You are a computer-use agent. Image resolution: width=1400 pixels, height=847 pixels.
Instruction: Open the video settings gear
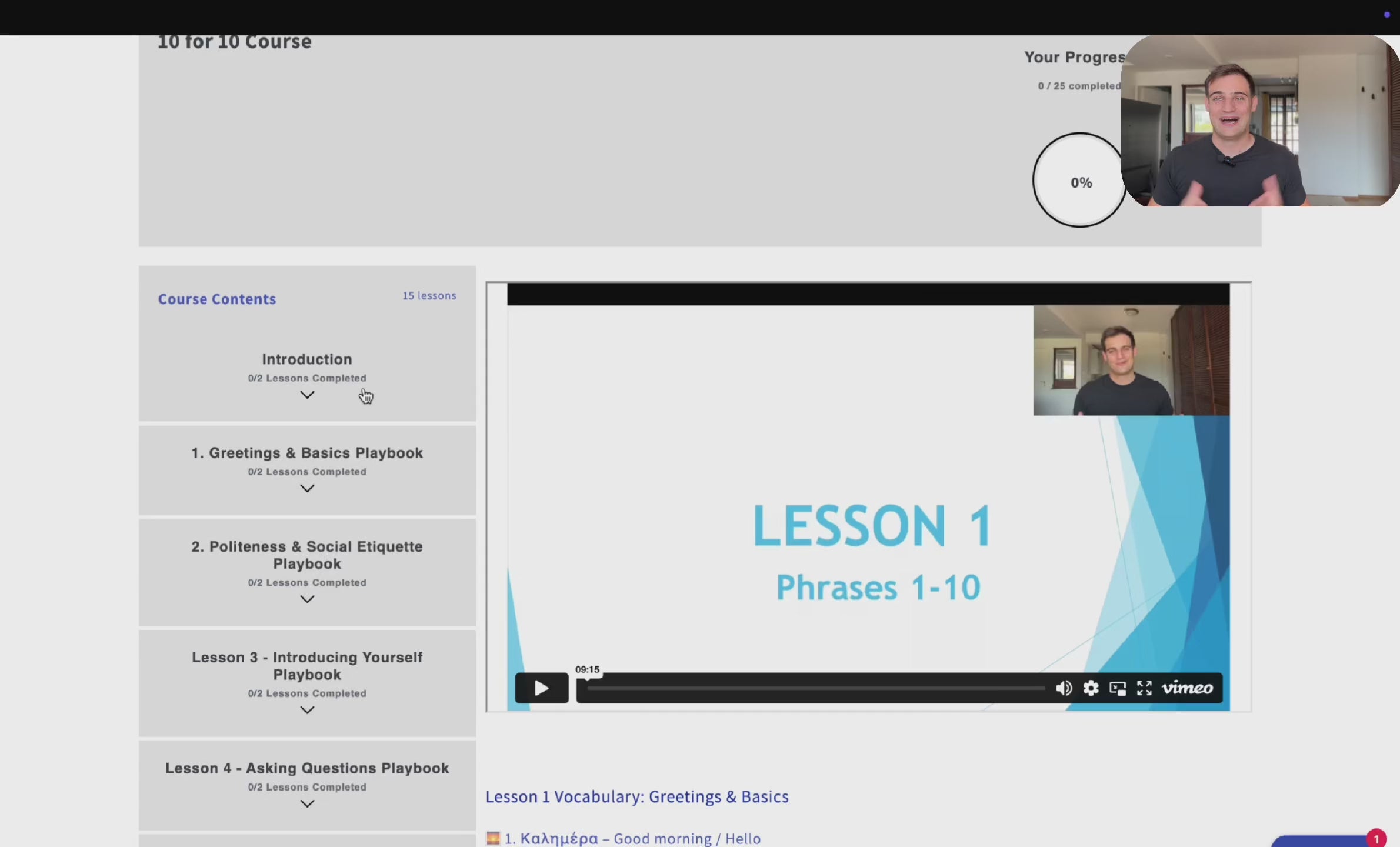click(x=1091, y=688)
